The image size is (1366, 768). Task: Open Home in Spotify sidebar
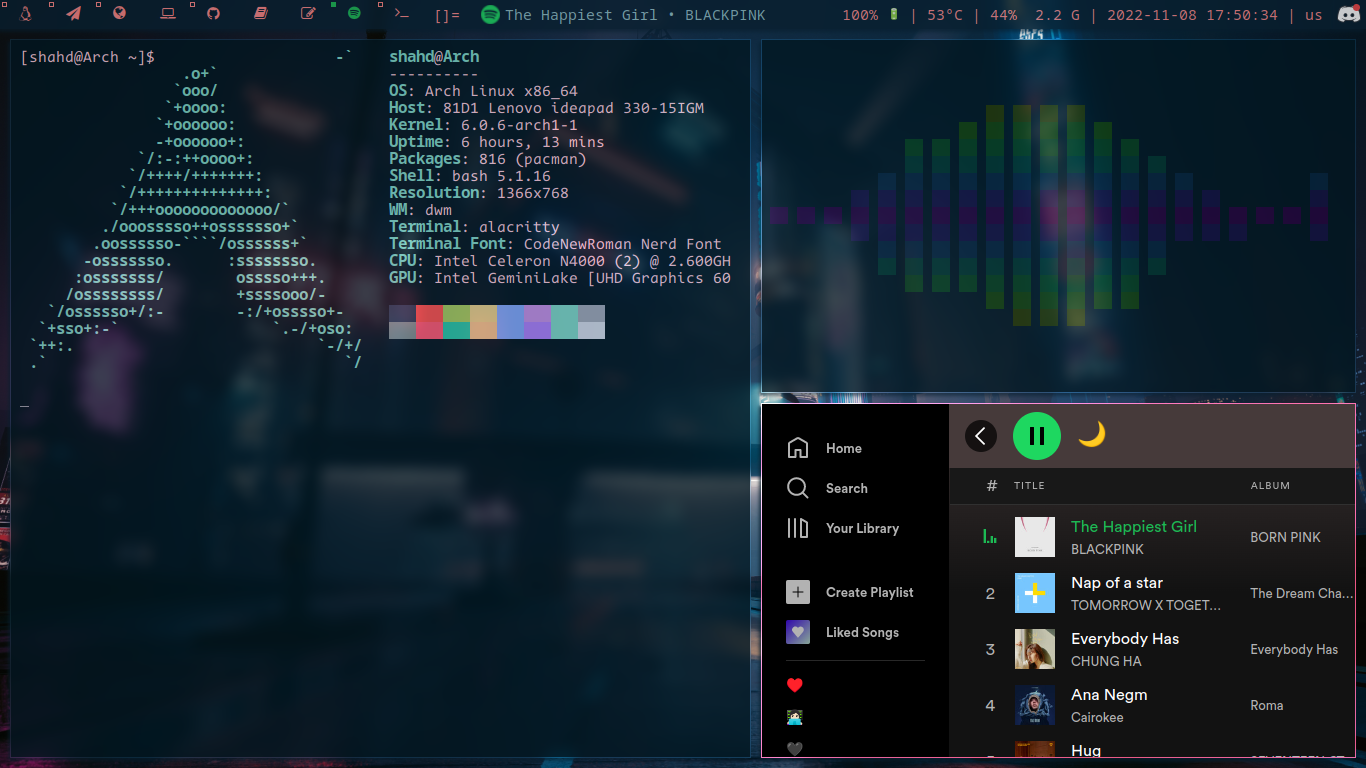[x=843, y=449]
